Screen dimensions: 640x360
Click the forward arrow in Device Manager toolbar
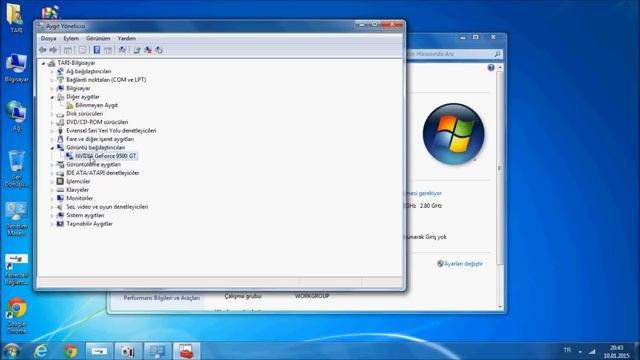(53, 50)
